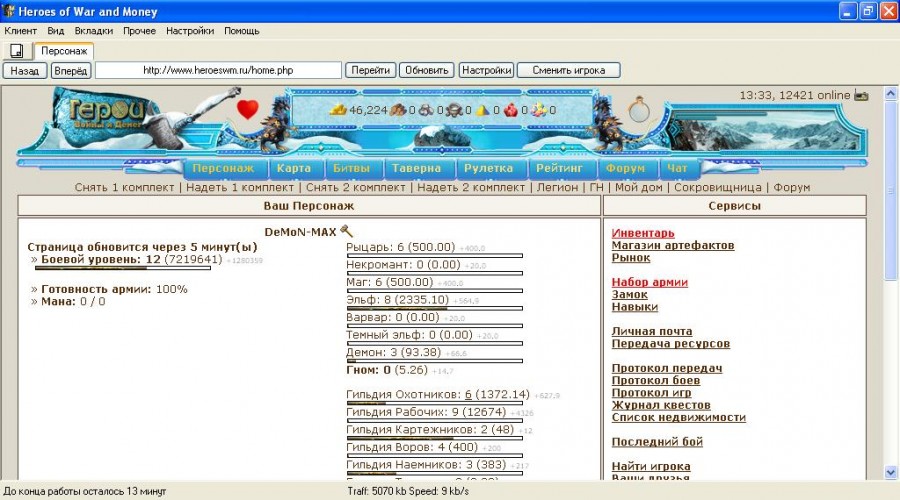Open the Карта navigation tab
Screen dimensions: 900x500
point(293,168)
